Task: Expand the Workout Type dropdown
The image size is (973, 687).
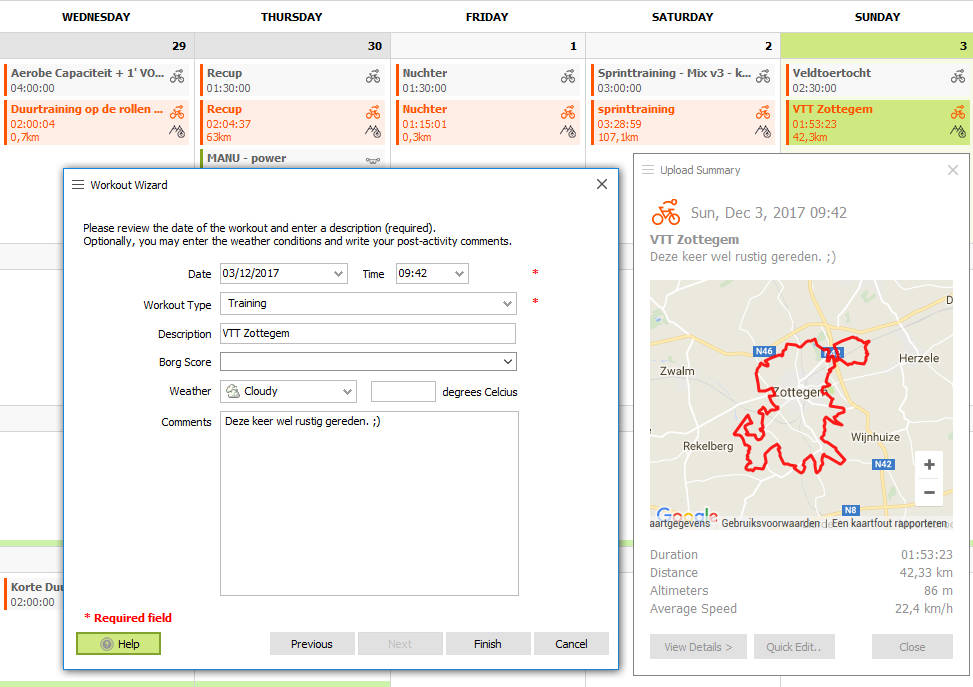Action: tap(507, 303)
